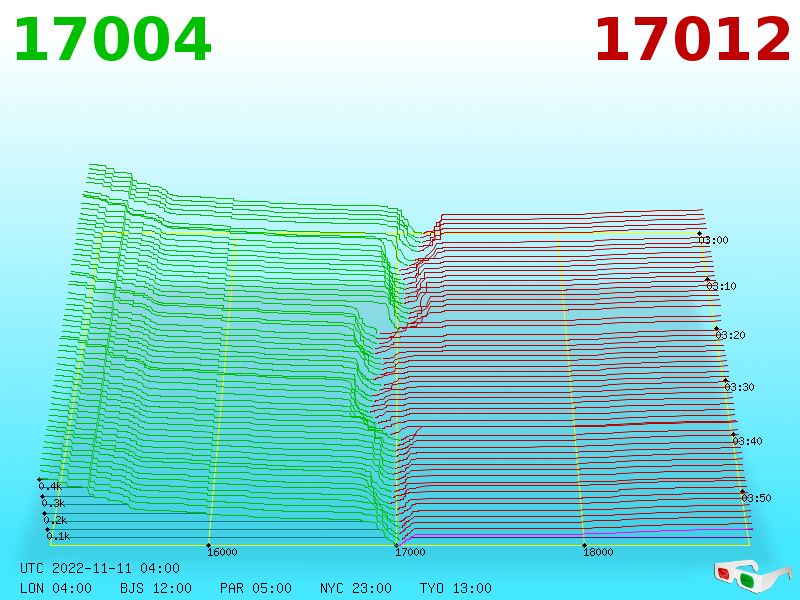Viewport: 800px width, 600px height.
Task: Click the 03:30 time axis label
Action: [739, 387]
